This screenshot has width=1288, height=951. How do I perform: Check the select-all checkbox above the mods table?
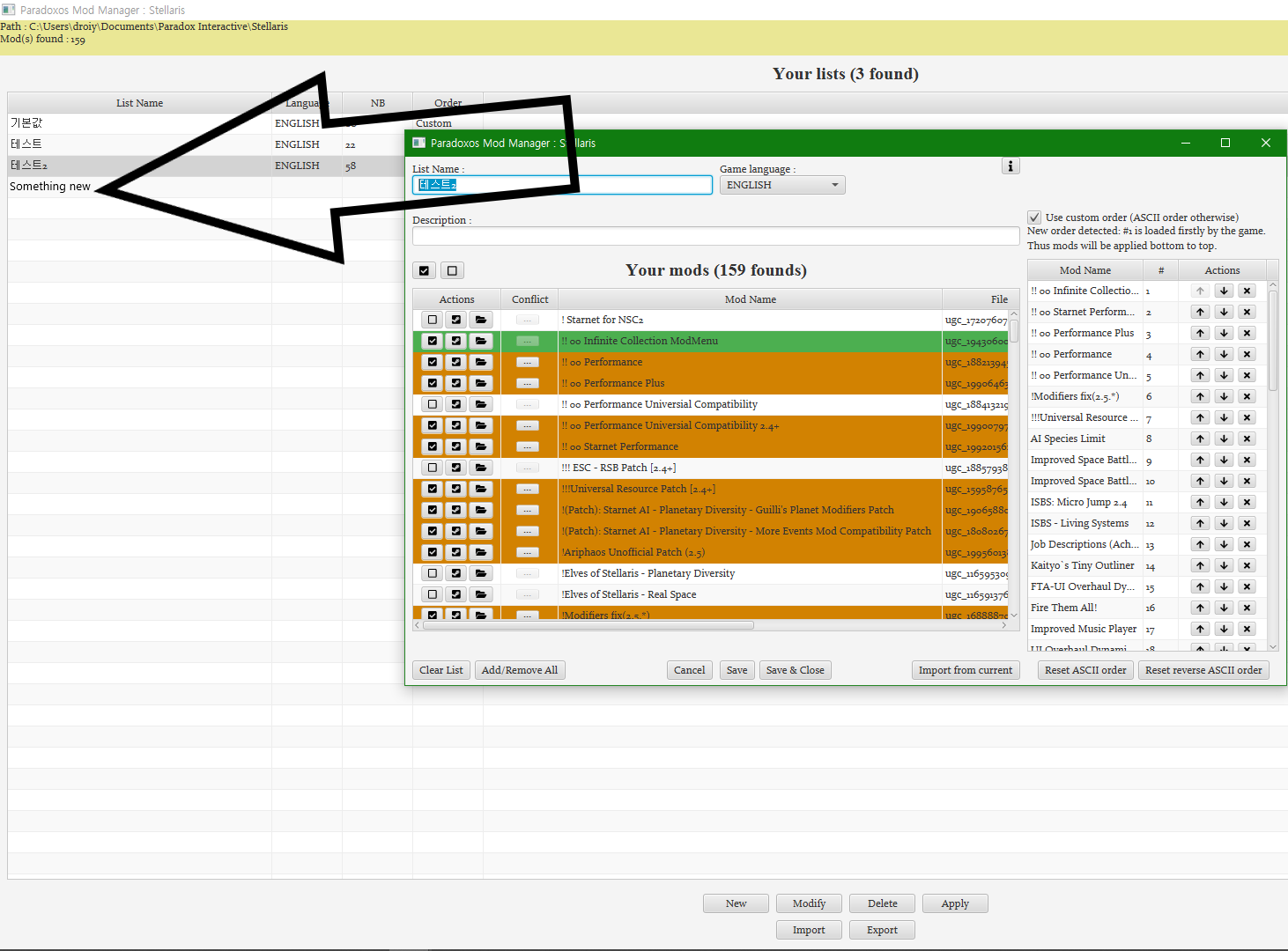click(424, 270)
